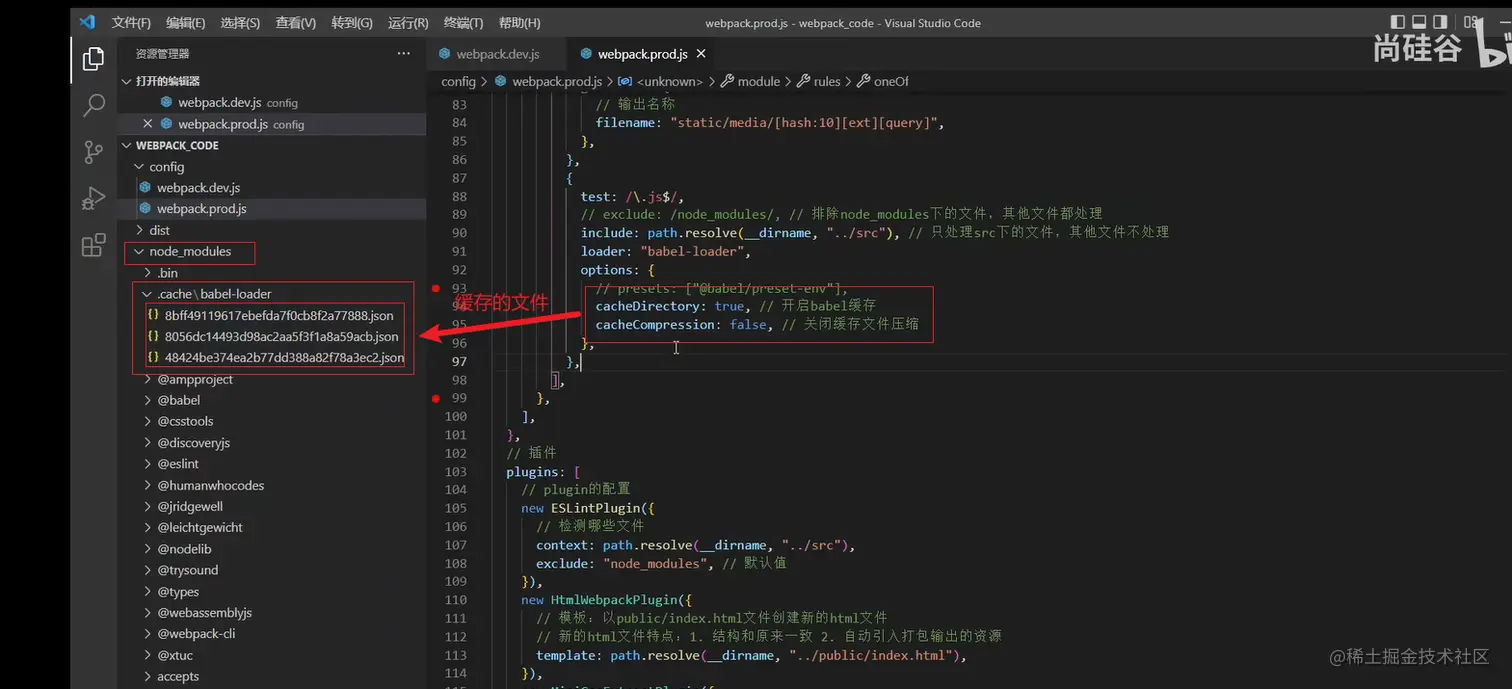Expand the dist folder

point(272,230)
